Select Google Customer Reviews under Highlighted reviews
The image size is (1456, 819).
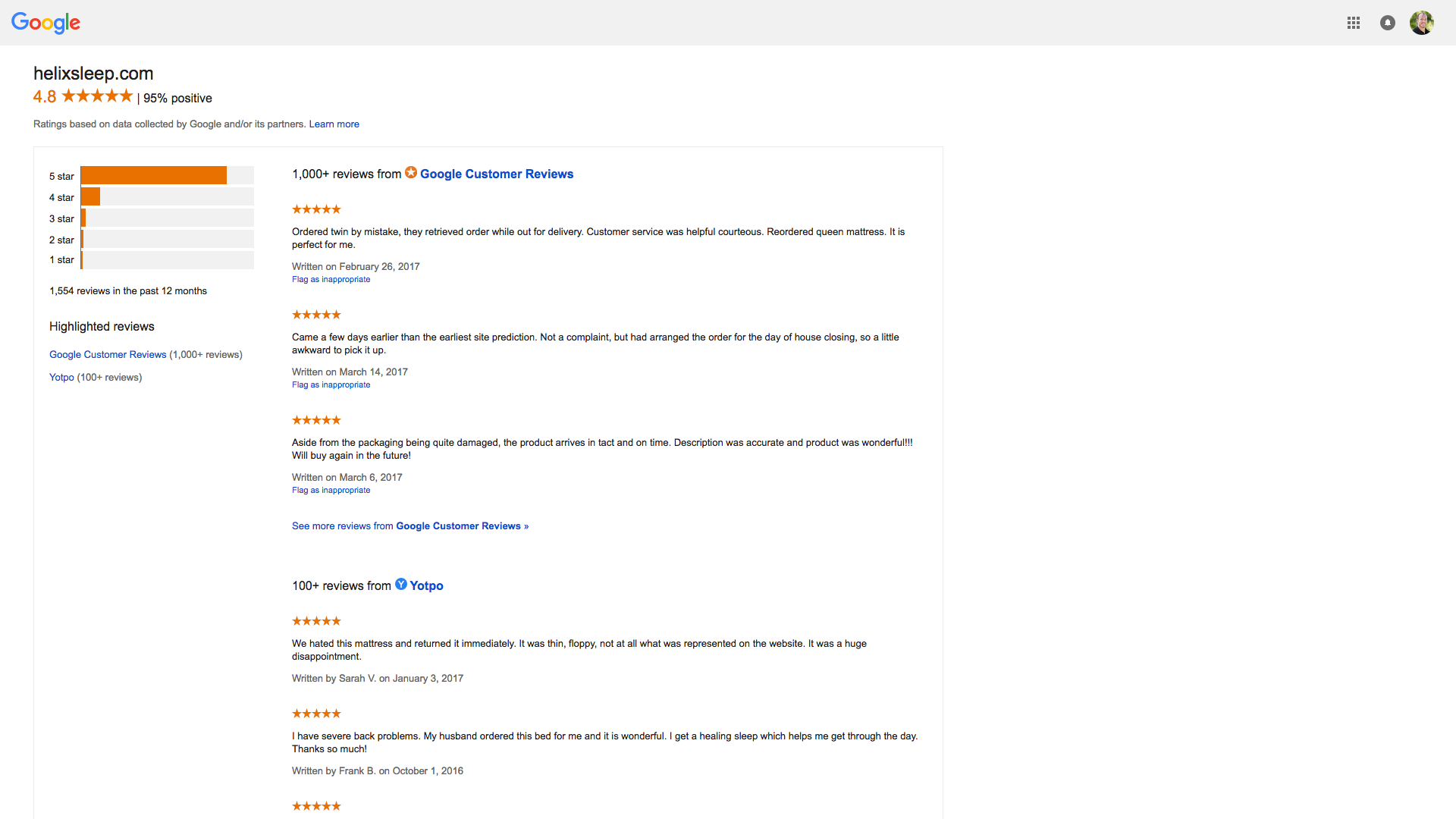(108, 355)
